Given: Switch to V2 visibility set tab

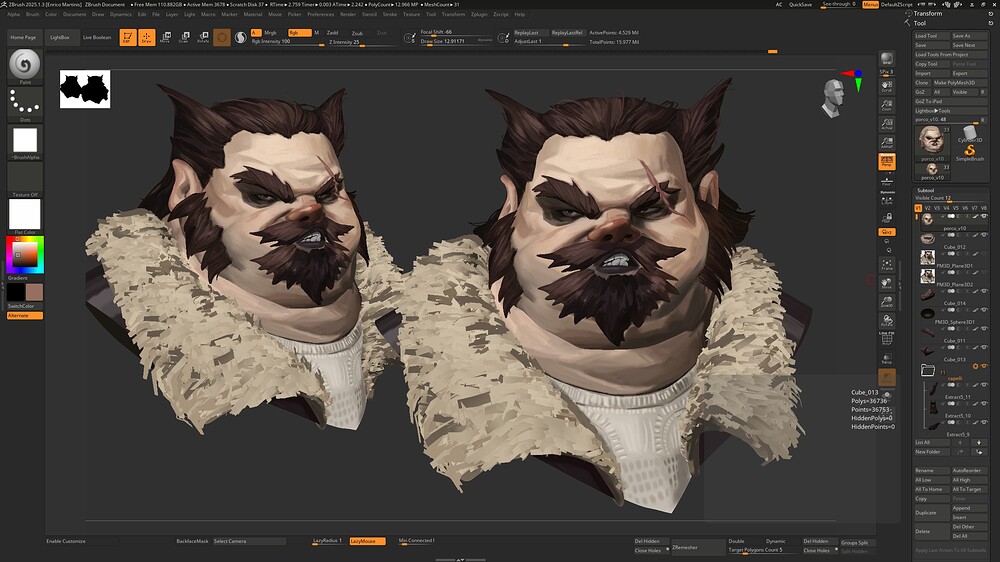Looking at the screenshot, I should [927, 208].
